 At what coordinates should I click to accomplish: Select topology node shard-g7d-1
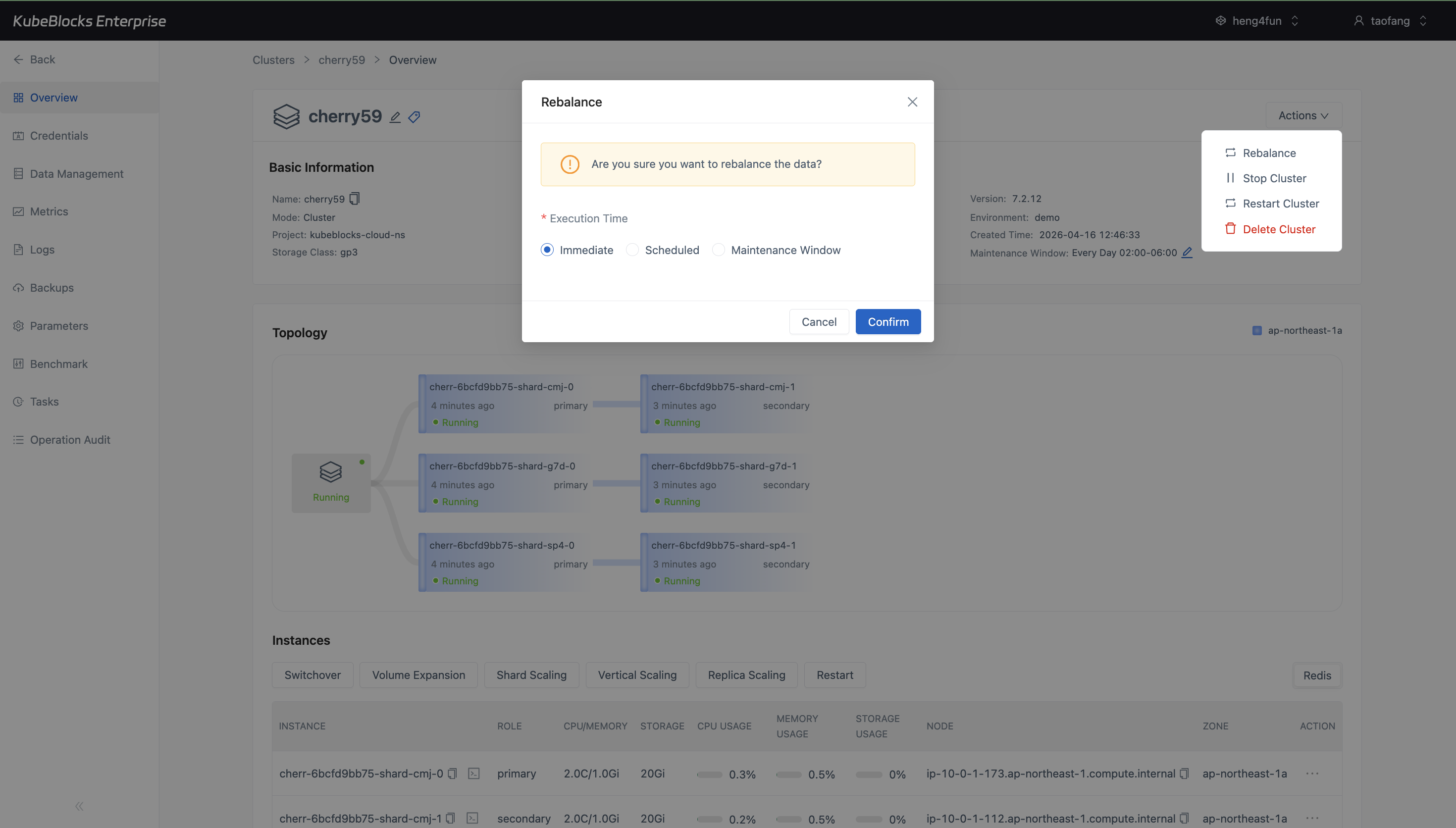tap(727, 483)
